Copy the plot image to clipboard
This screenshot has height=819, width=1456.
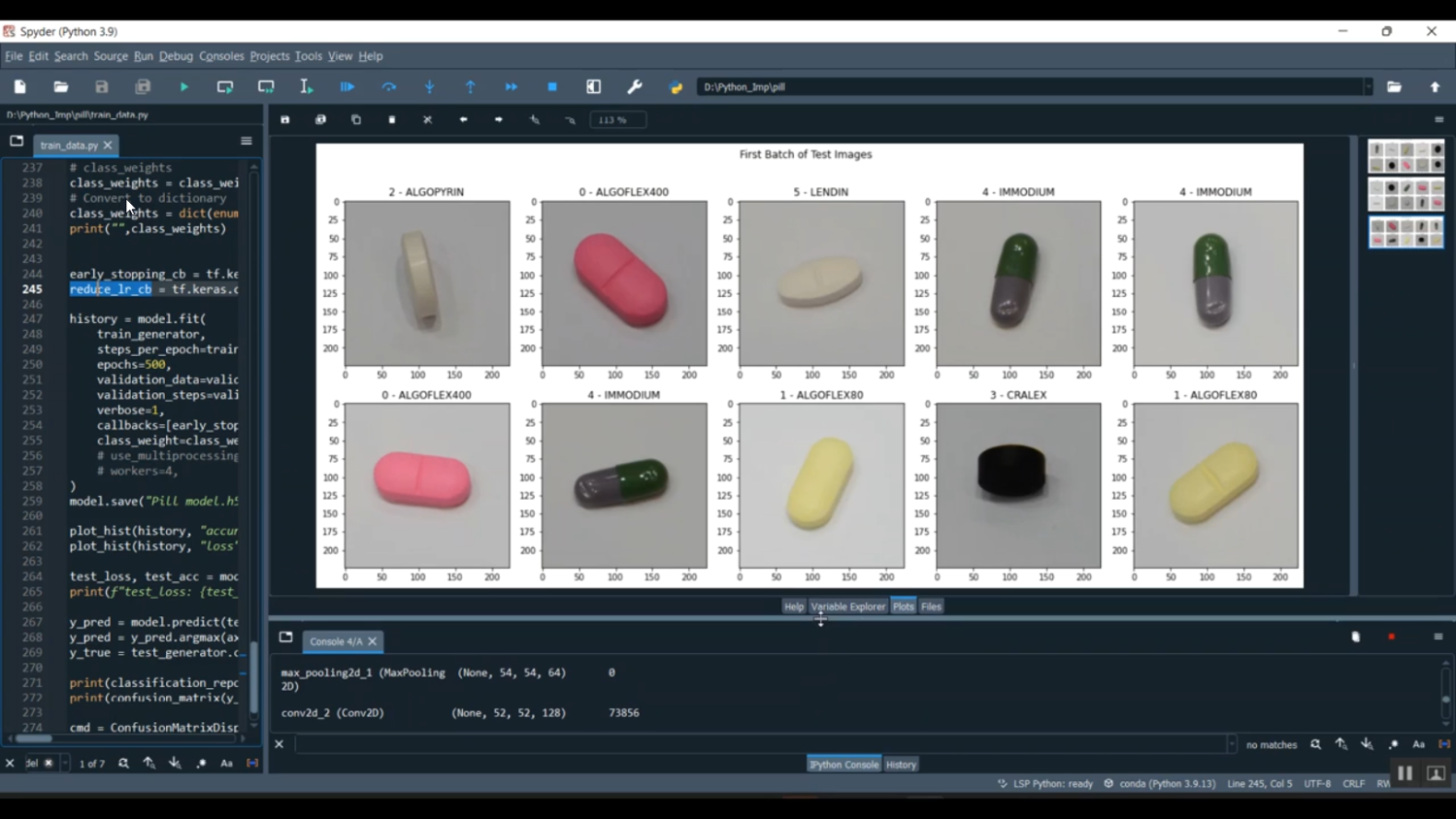(x=356, y=119)
